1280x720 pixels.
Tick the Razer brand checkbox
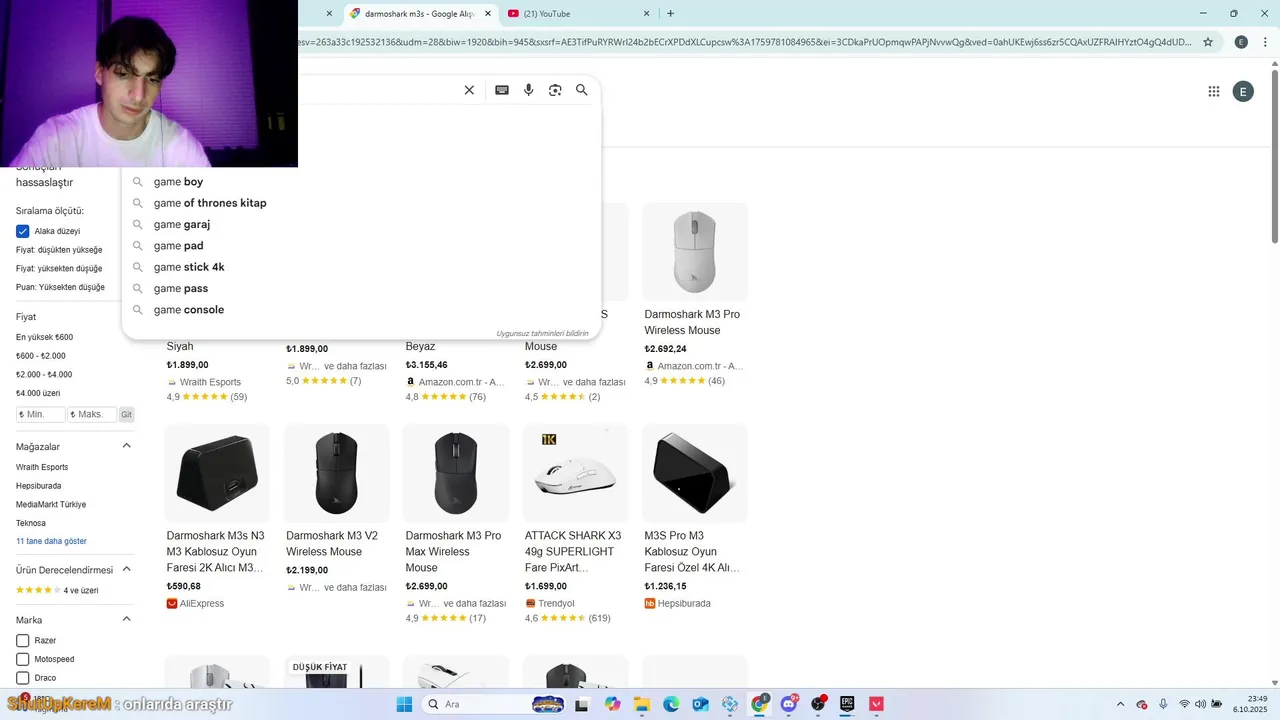click(23, 640)
